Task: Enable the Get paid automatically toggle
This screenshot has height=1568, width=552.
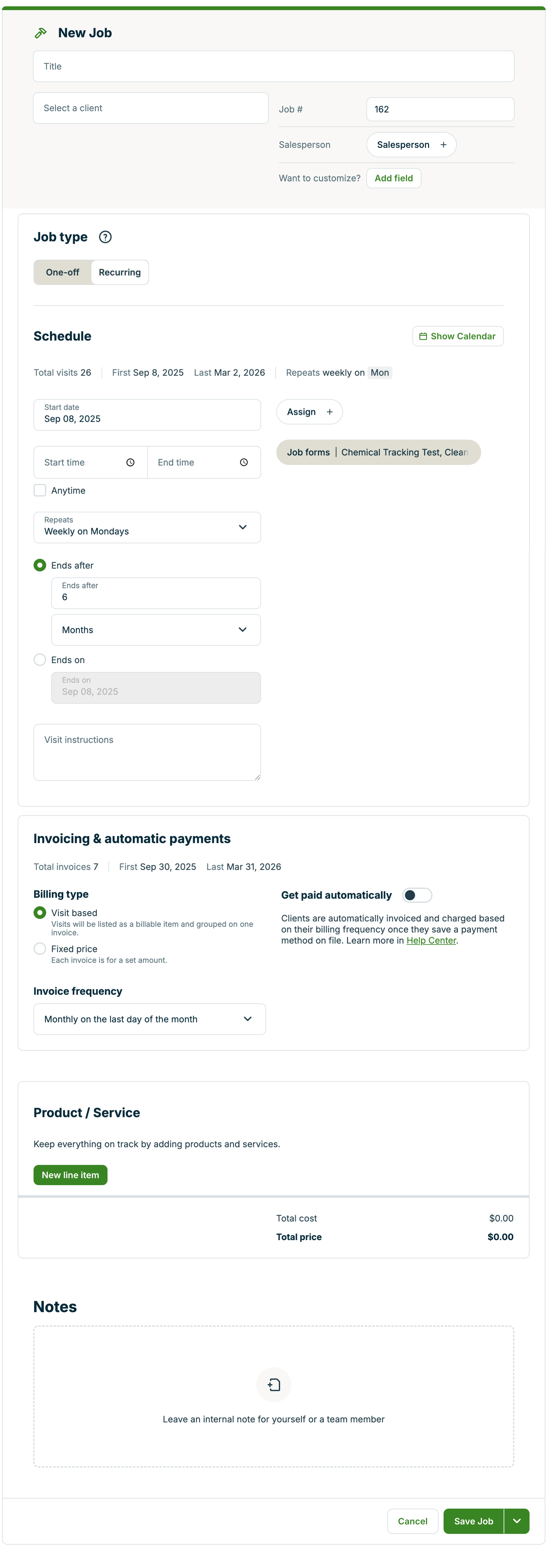Action: click(x=417, y=895)
